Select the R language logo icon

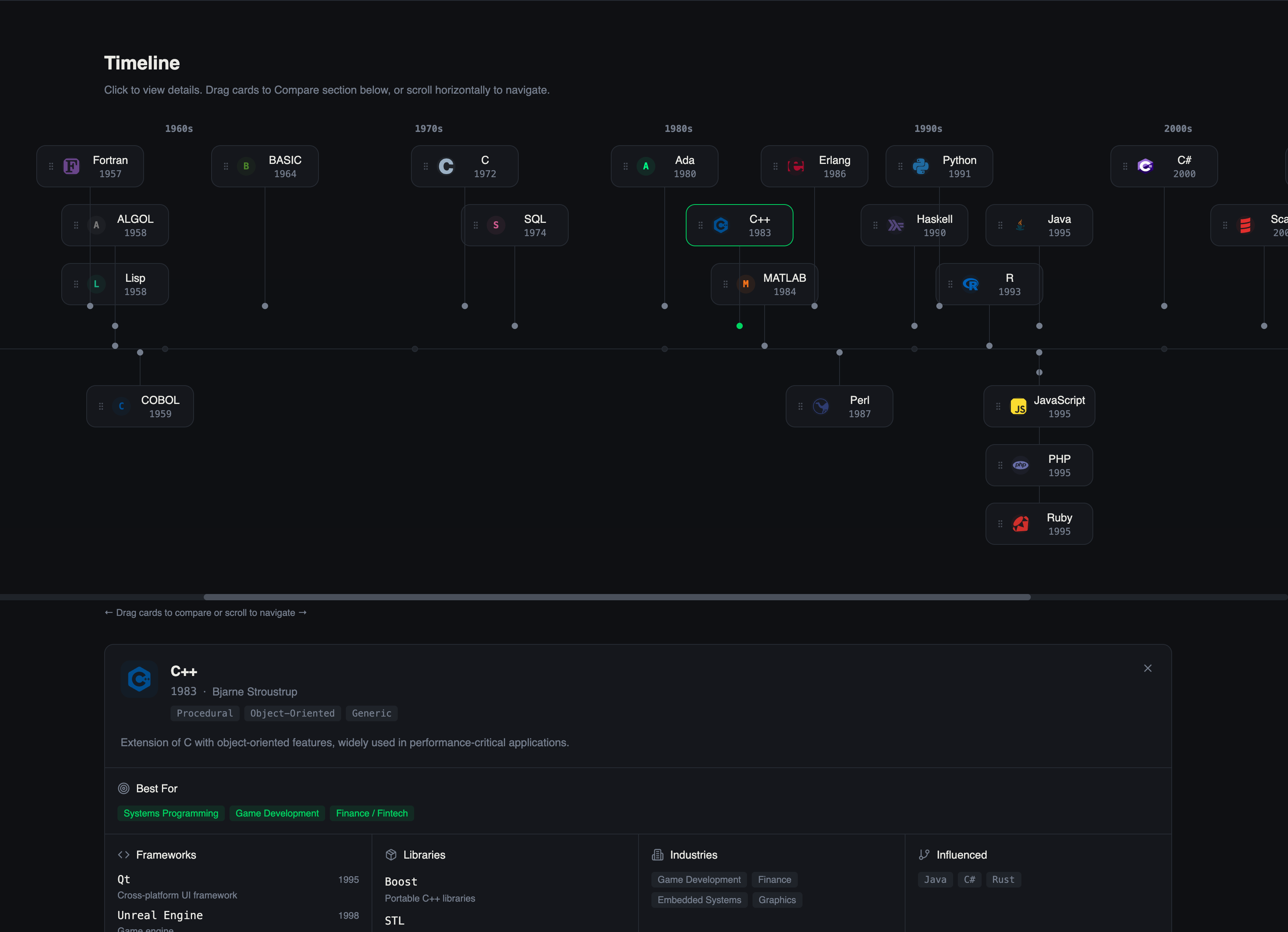pos(971,284)
